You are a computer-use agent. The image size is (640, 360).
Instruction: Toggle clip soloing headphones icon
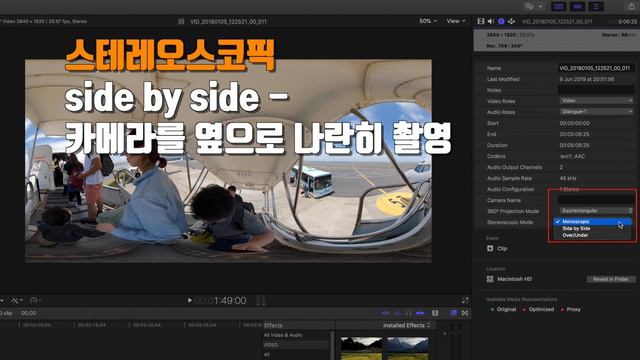[409, 313]
